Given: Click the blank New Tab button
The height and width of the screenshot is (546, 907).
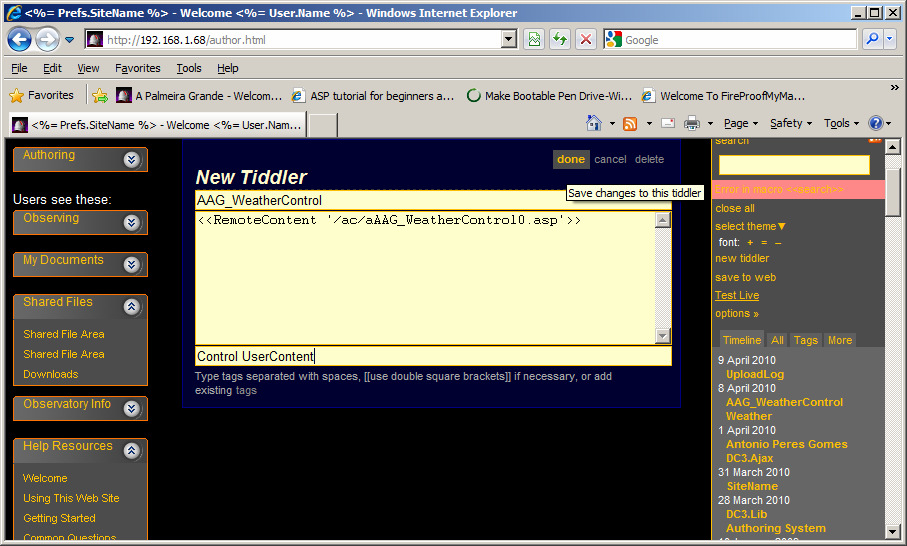Looking at the screenshot, I should point(322,125).
